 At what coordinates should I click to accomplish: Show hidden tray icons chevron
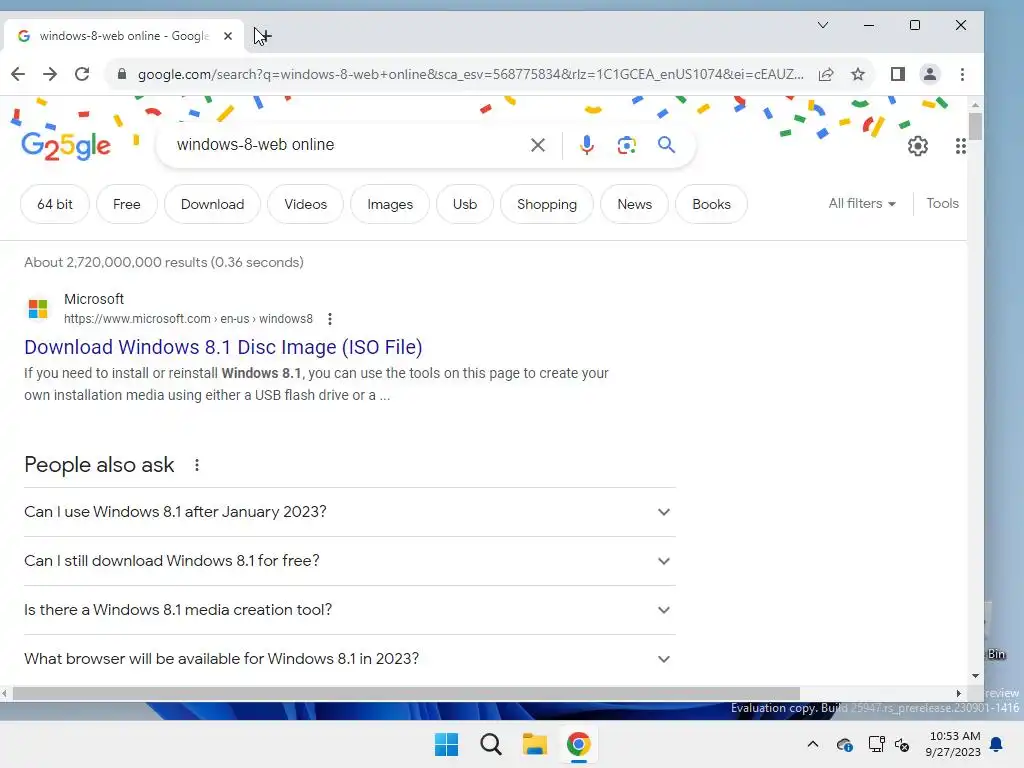812,744
